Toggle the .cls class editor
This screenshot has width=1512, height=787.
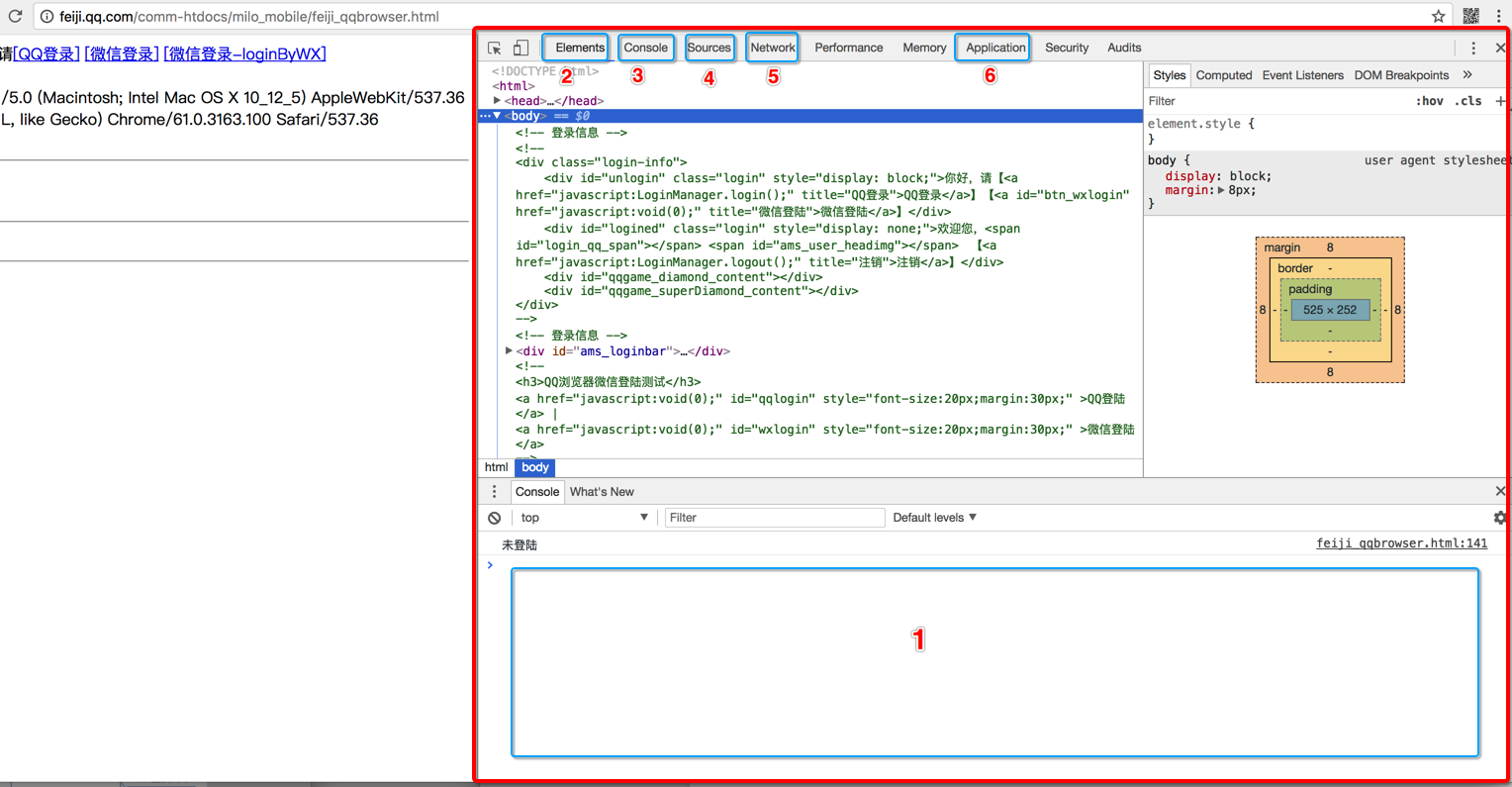1467,101
